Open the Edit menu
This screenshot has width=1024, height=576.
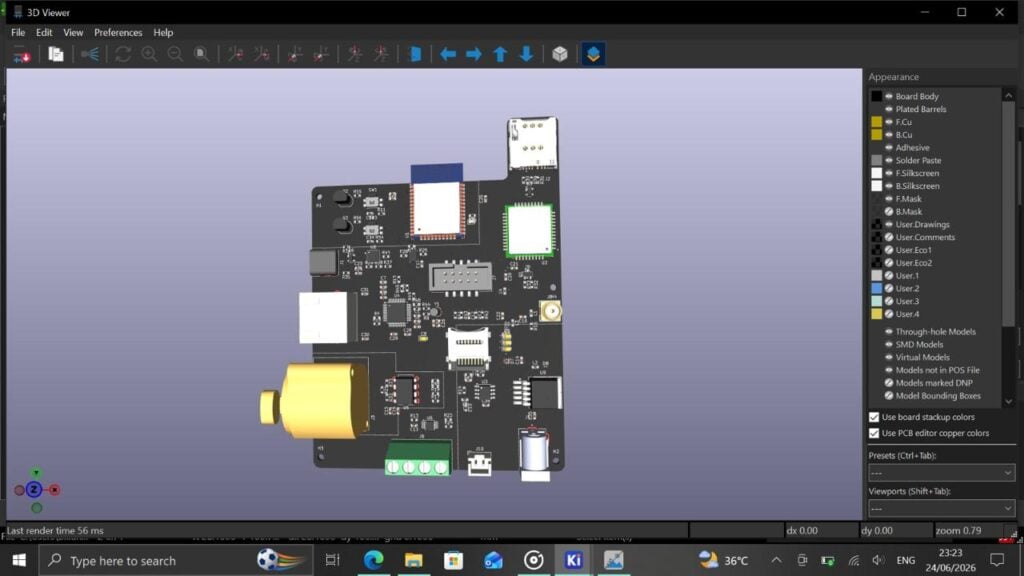pyautogui.click(x=44, y=32)
